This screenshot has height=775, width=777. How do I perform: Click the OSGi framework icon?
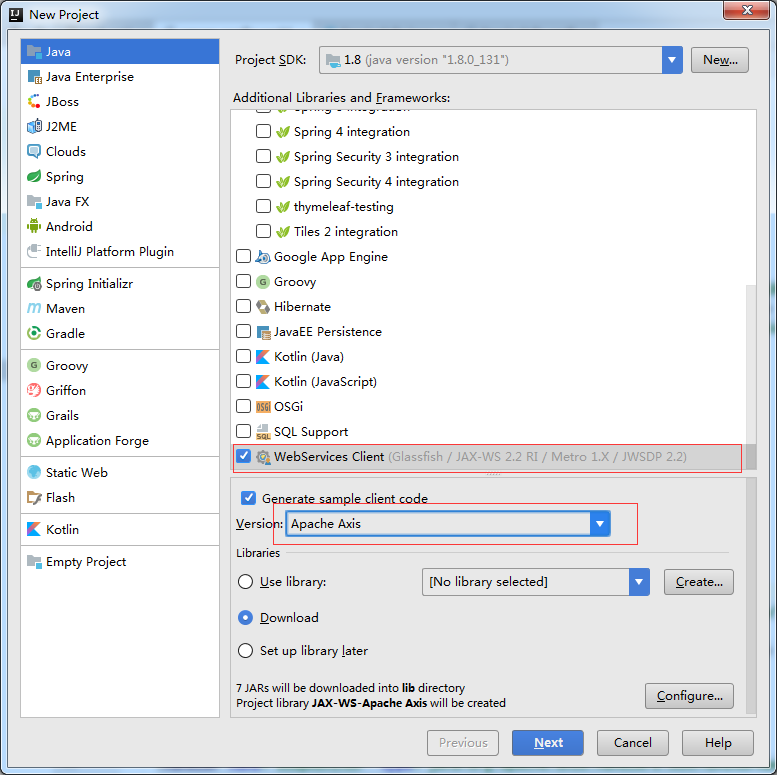click(263, 407)
